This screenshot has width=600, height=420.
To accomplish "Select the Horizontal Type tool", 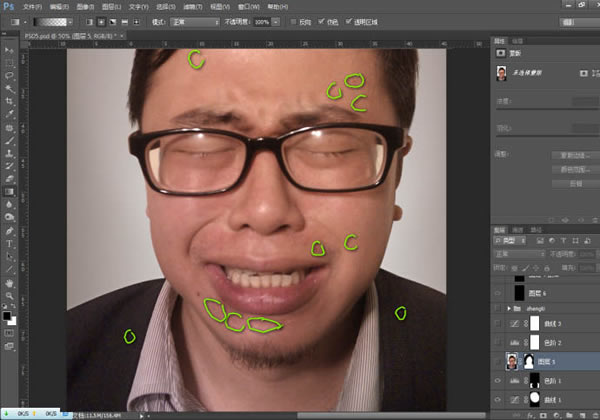I will click(x=9, y=244).
